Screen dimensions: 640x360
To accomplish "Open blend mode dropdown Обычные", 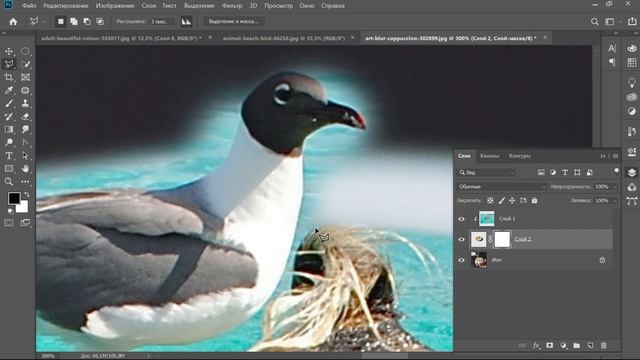I will point(502,187).
